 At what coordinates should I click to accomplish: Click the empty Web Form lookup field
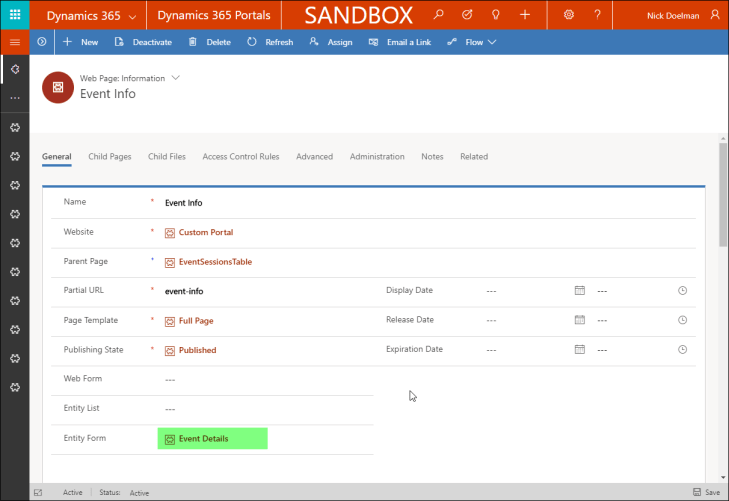tap(267, 380)
